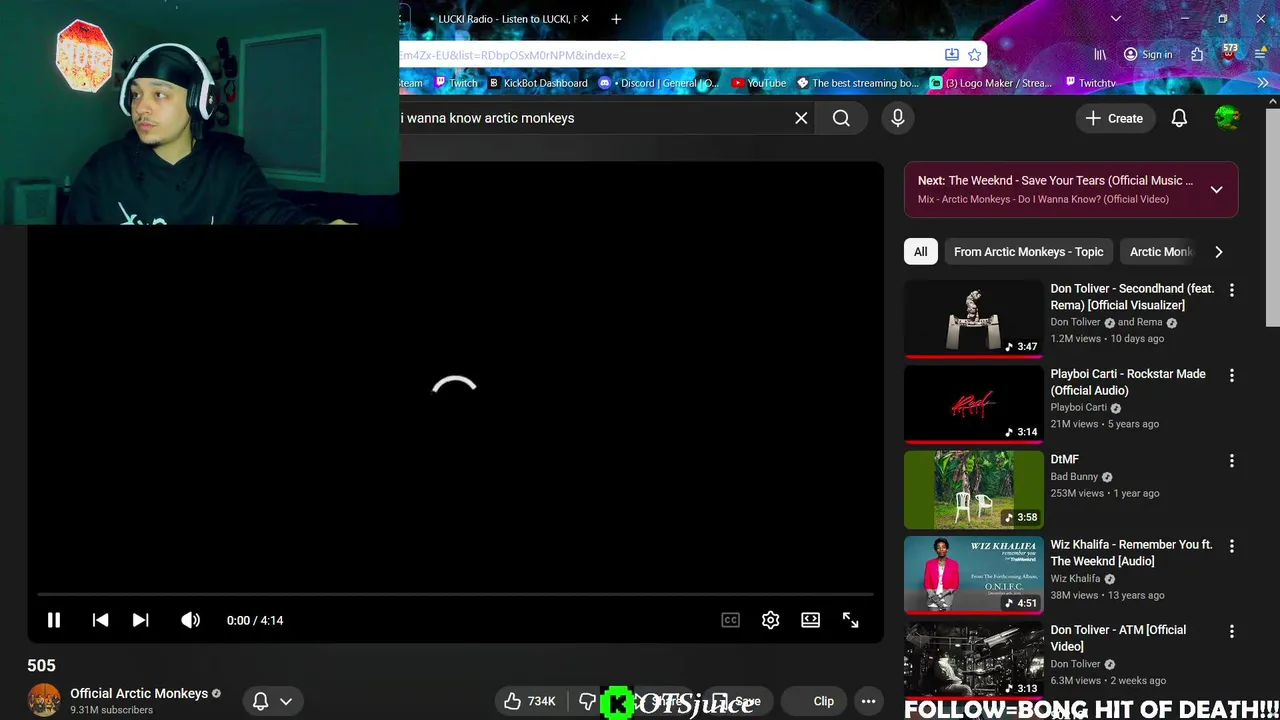The image size is (1280, 720).
Task: Open player settings gear
Action: click(x=770, y=620)
